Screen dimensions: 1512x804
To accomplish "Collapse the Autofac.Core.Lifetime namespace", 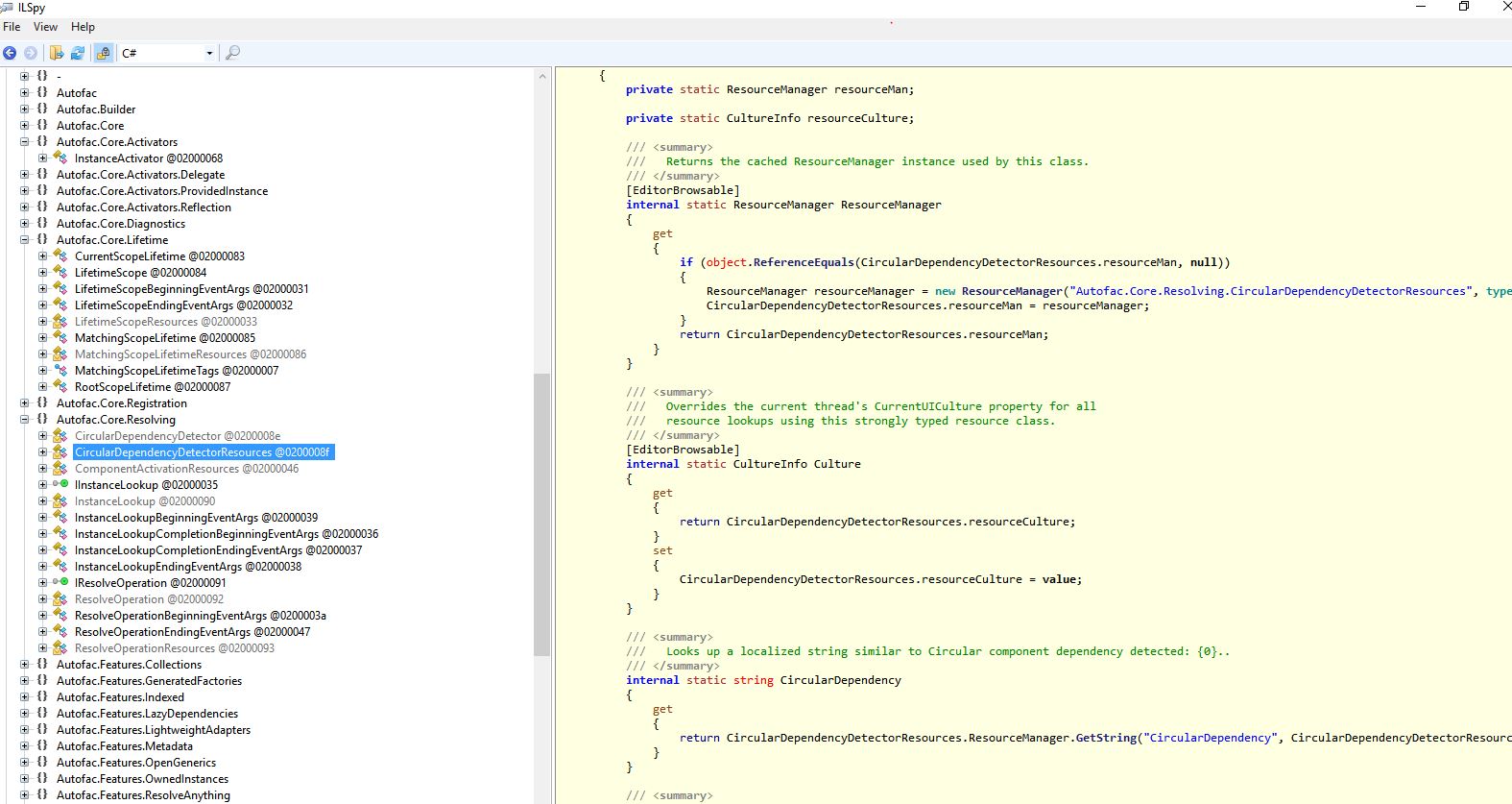I will pos(25,240).
